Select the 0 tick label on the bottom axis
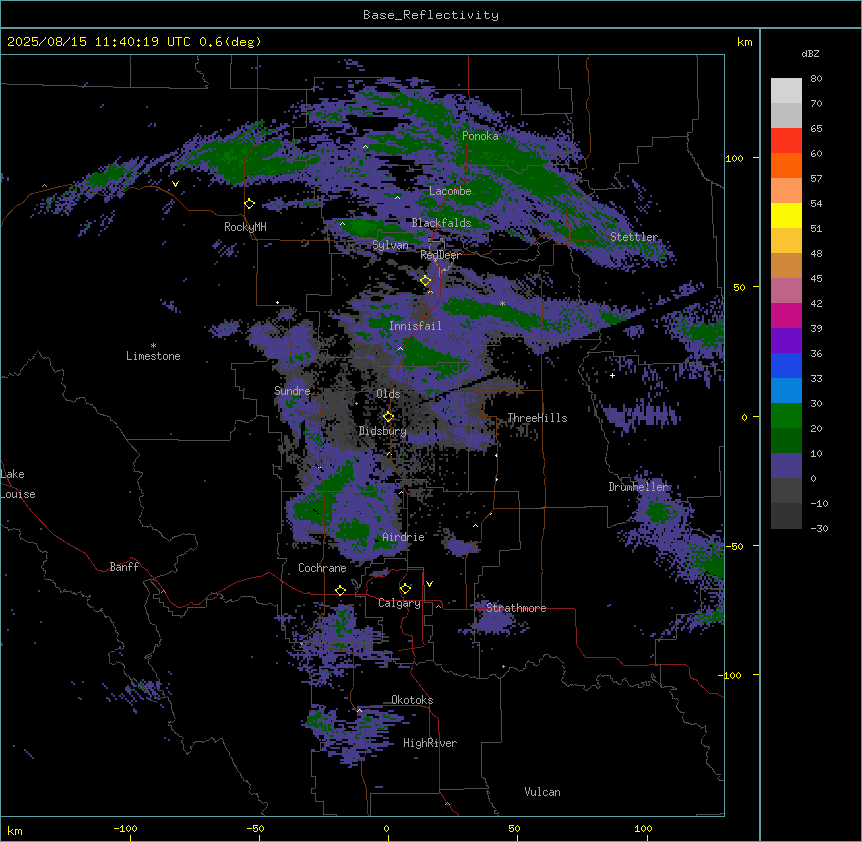This screenshot has height=842, width=862. [386, 829]
